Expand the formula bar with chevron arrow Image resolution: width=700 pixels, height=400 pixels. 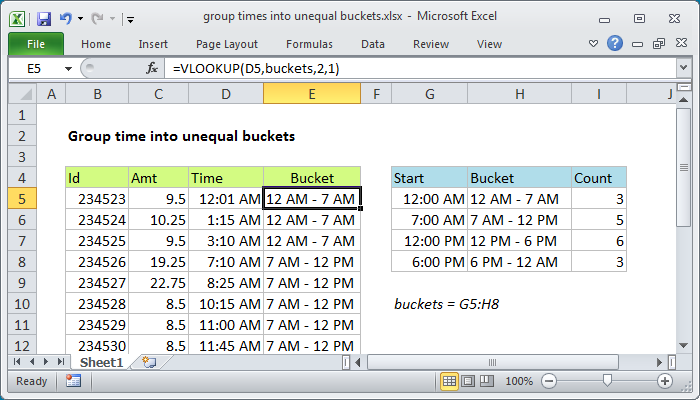(683, 68)
